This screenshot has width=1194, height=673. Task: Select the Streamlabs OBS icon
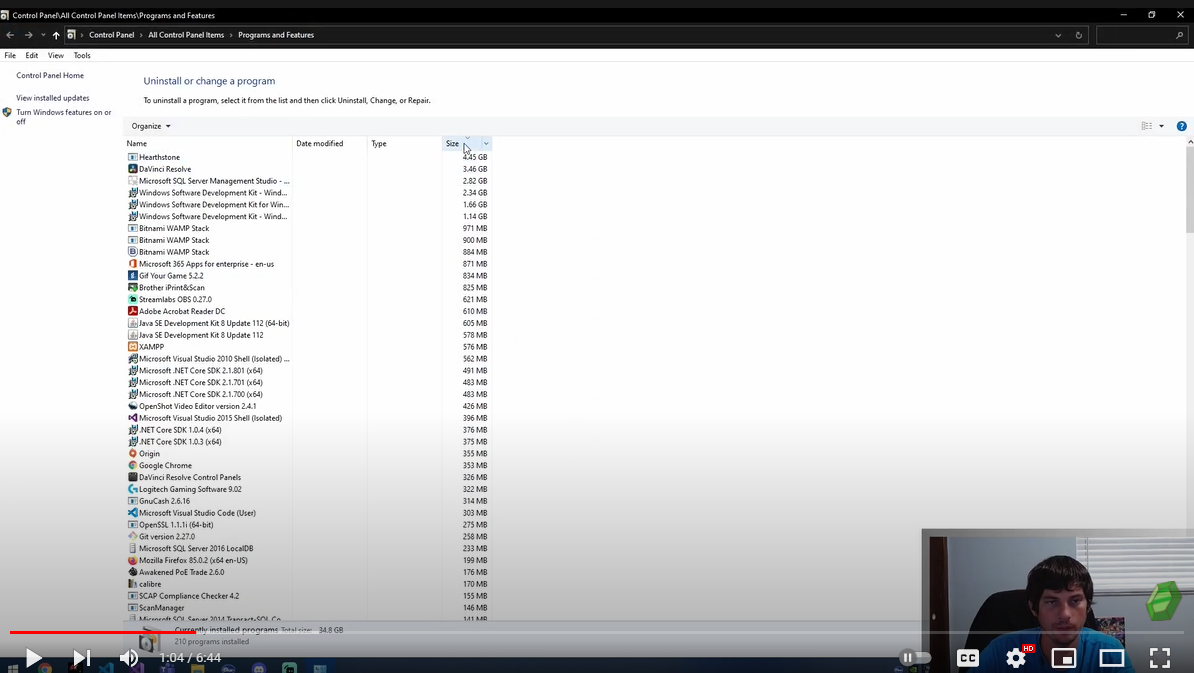(132, 300)
